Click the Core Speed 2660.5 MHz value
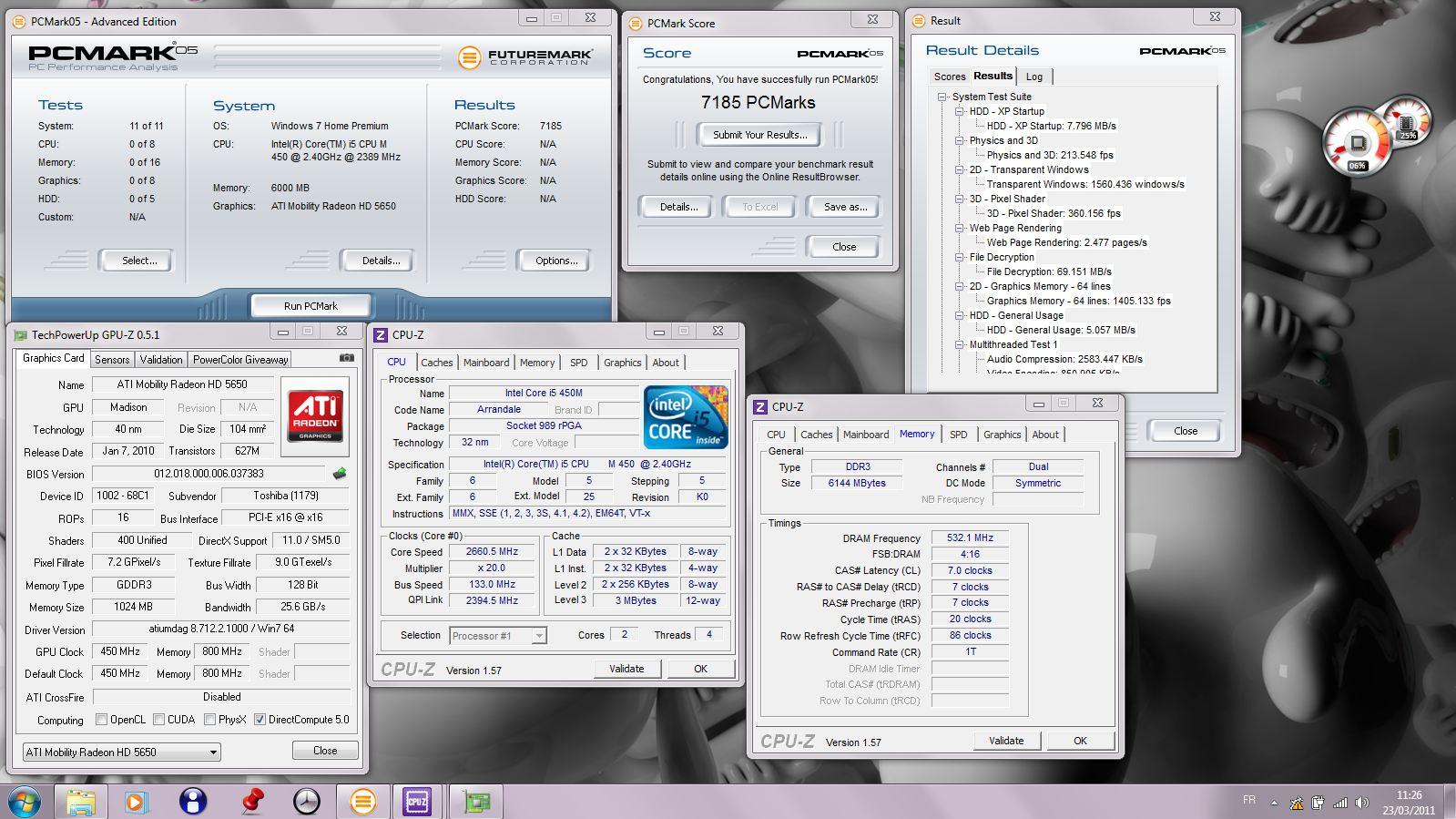The image size is (1456, 819). coord(493,552)
